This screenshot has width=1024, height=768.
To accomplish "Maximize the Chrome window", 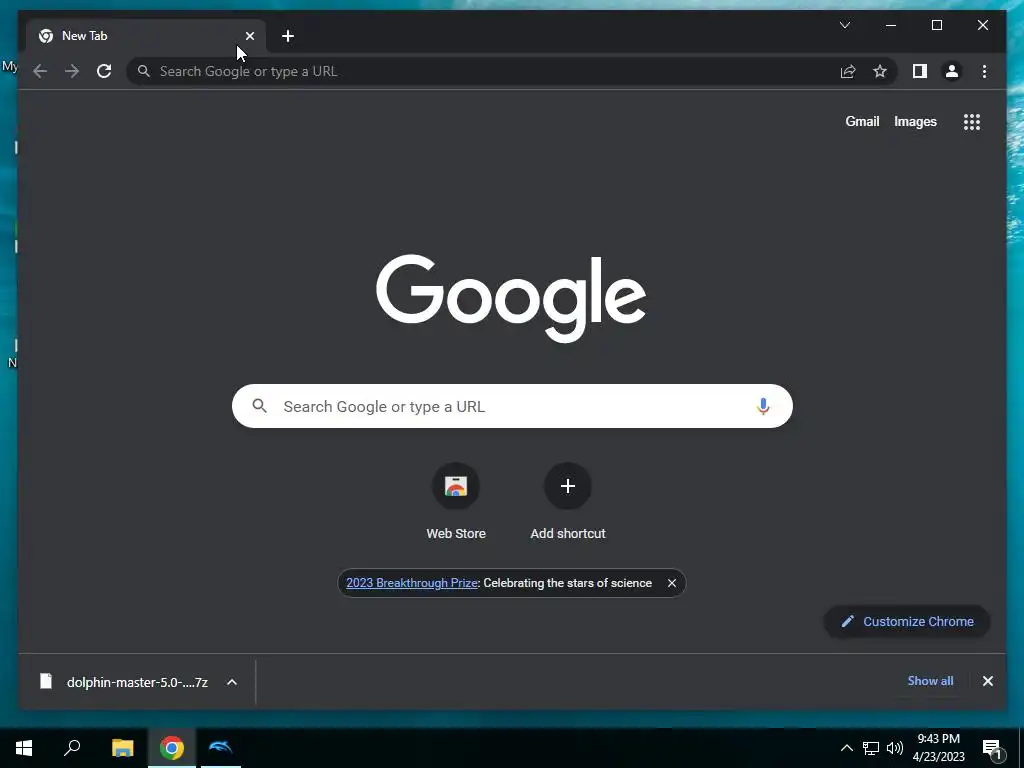I will (936, 25).
